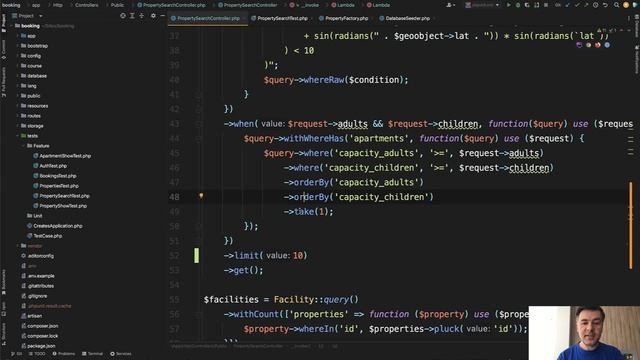The image size is (640, 360).
Task: Open the Terminal tool window
Action: pos(93,353)
